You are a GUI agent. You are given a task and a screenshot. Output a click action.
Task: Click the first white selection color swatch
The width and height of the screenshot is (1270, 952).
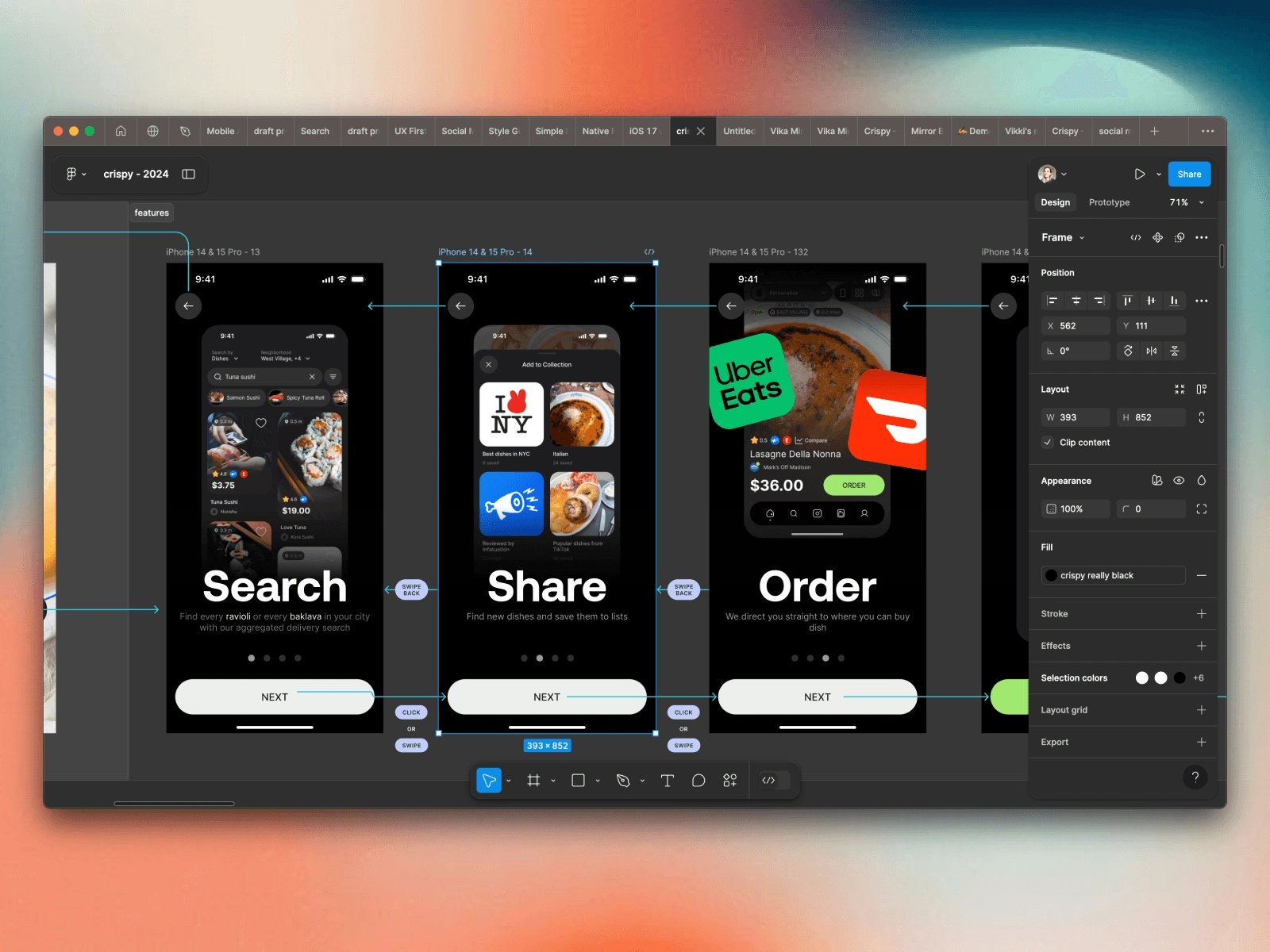pos(1142,678)
